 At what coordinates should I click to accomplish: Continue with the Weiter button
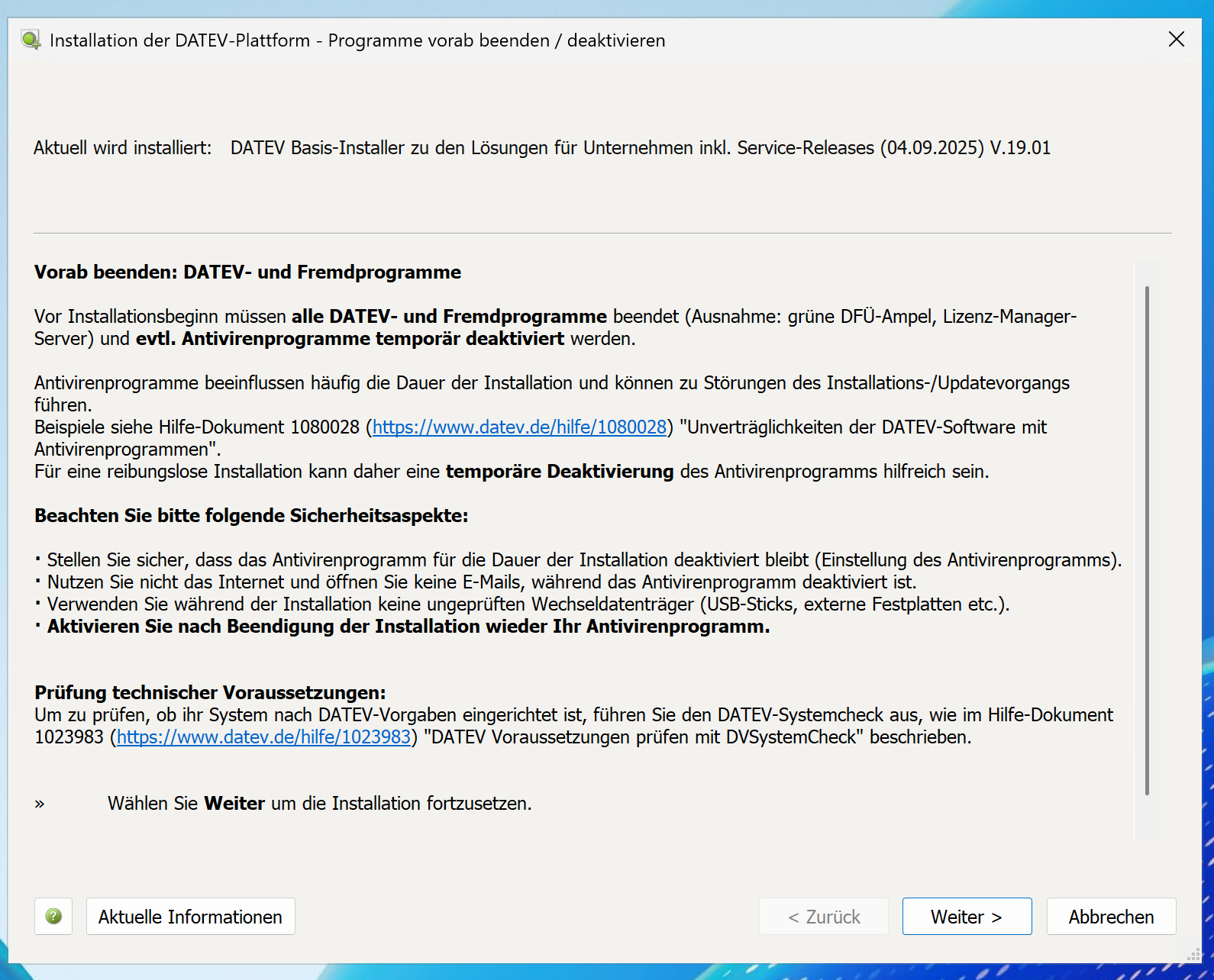click(967, 916)
